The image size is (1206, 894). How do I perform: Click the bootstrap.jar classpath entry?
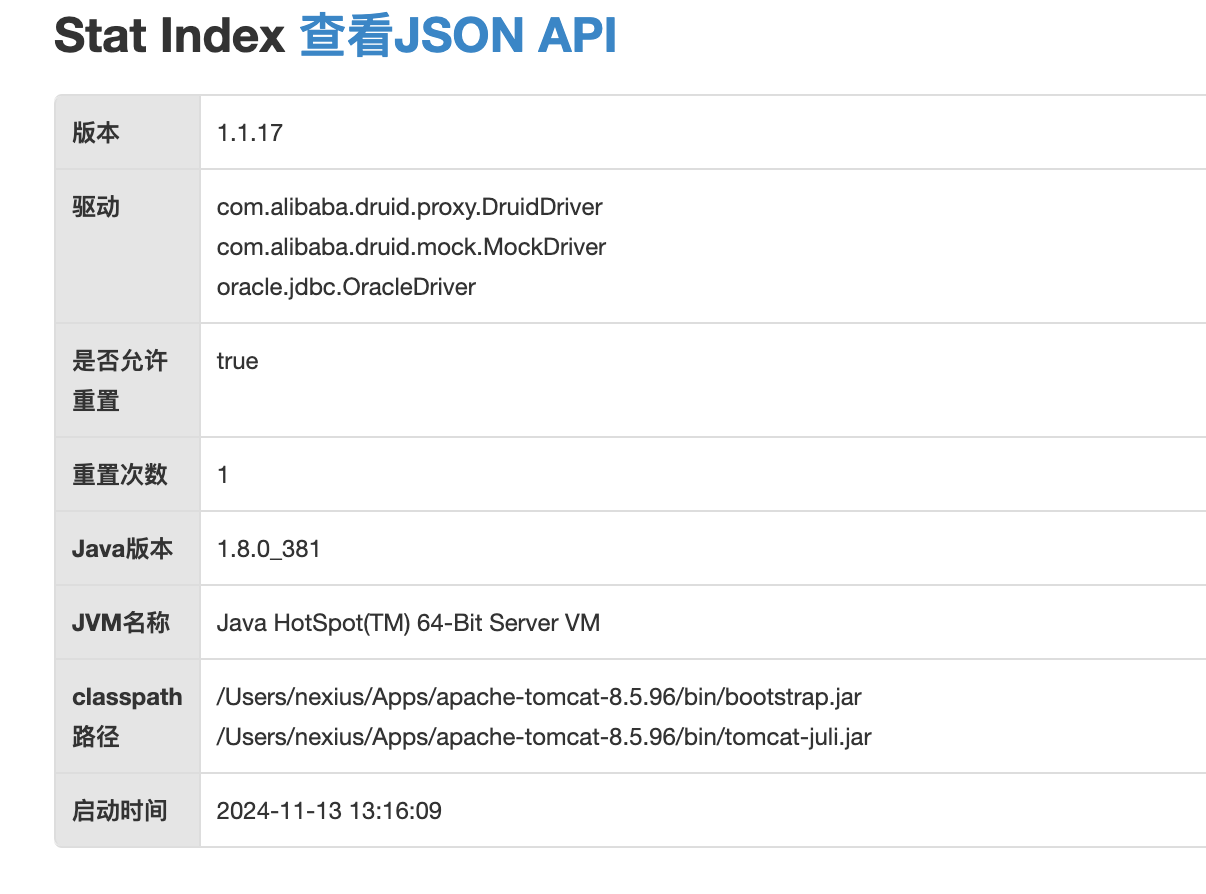[539, 697]
